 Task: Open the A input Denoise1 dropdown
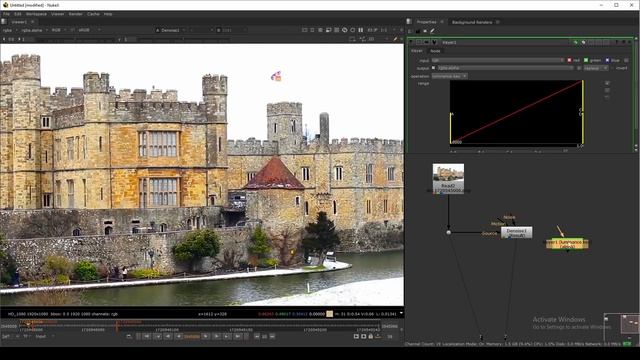click(x=172, y=30)
